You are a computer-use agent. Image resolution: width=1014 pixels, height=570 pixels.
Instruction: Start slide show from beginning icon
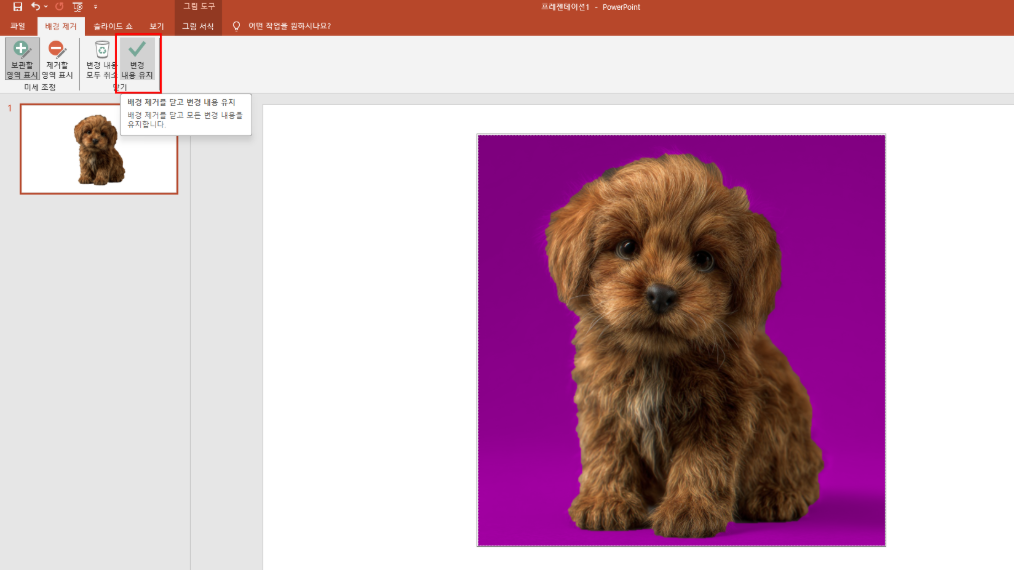pyautogui.click(x=78, y=6)
